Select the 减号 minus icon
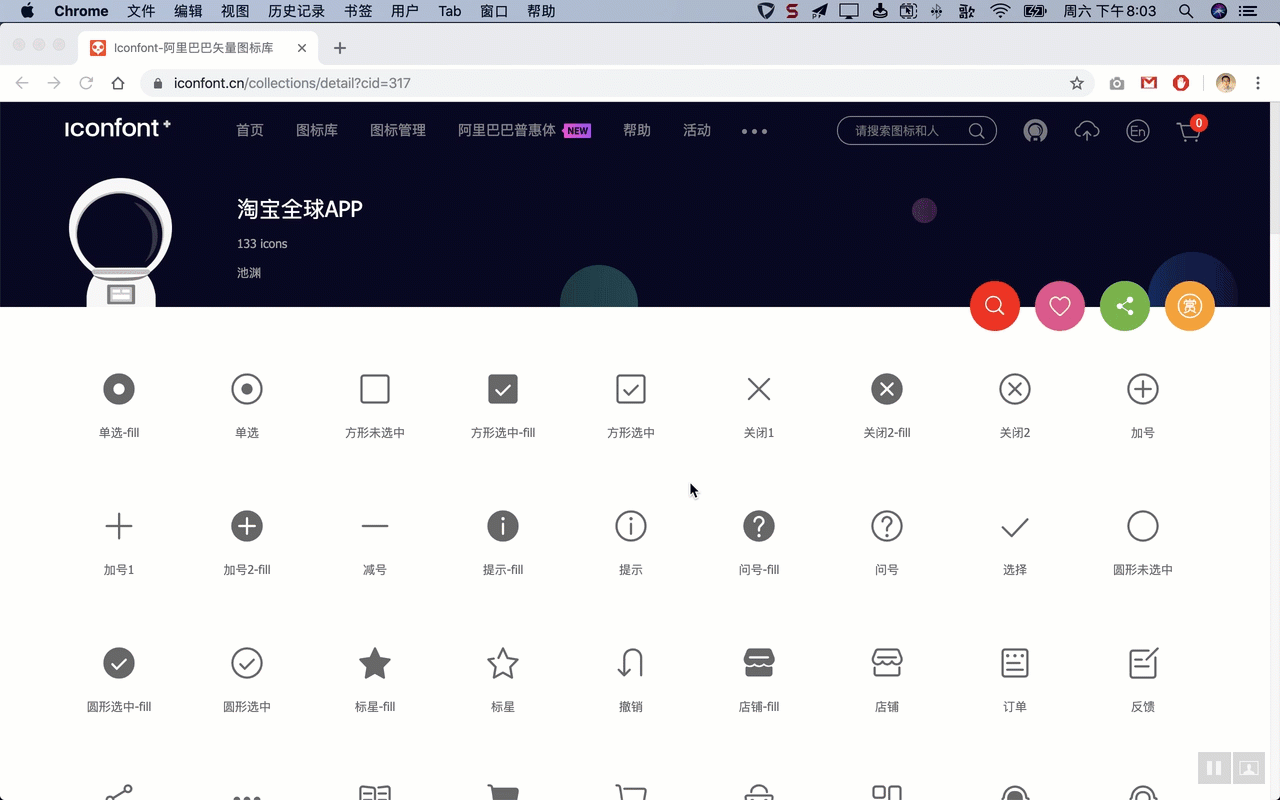 375,526
